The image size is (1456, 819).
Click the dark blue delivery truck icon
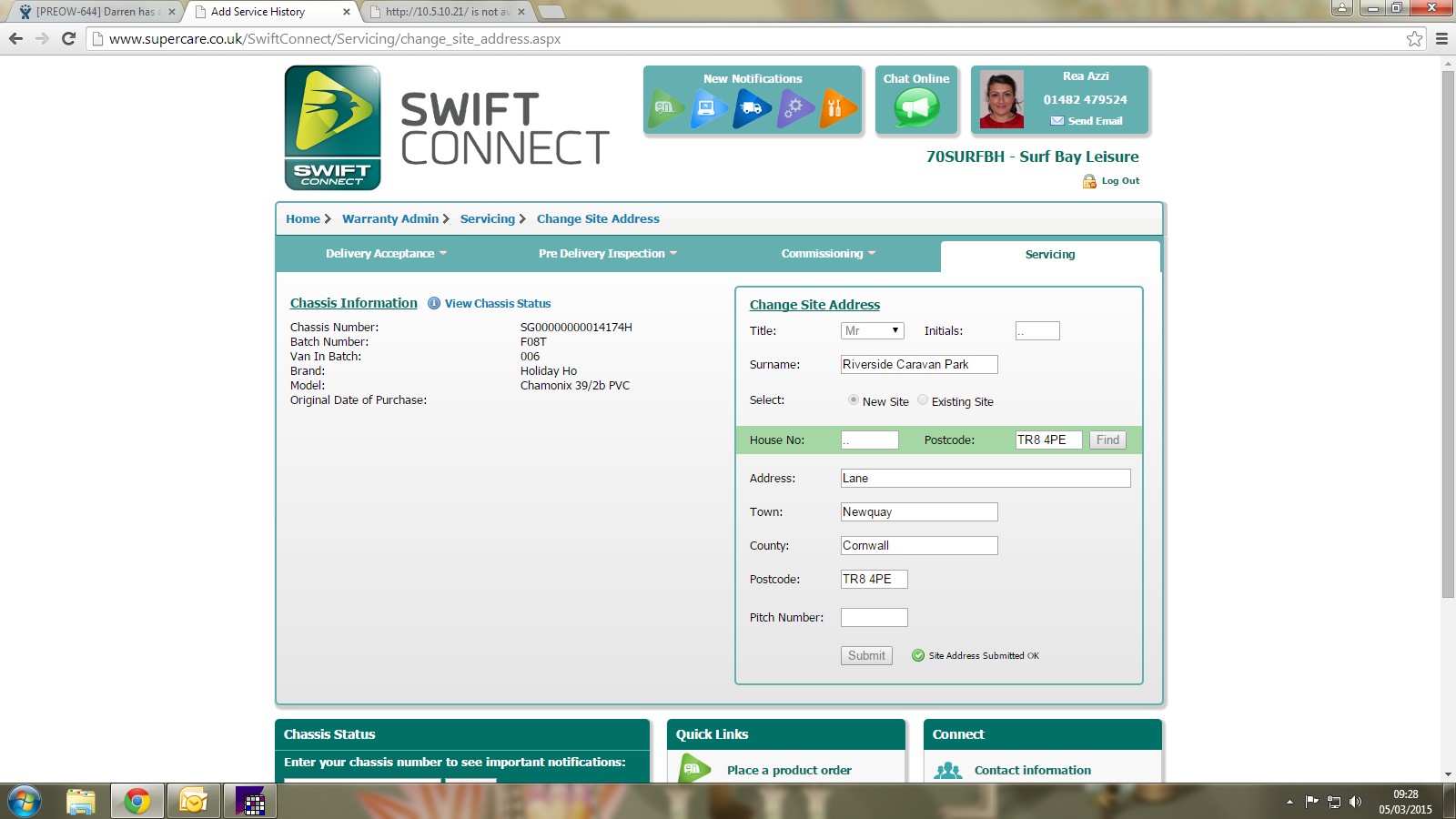[x=752, y=108]
